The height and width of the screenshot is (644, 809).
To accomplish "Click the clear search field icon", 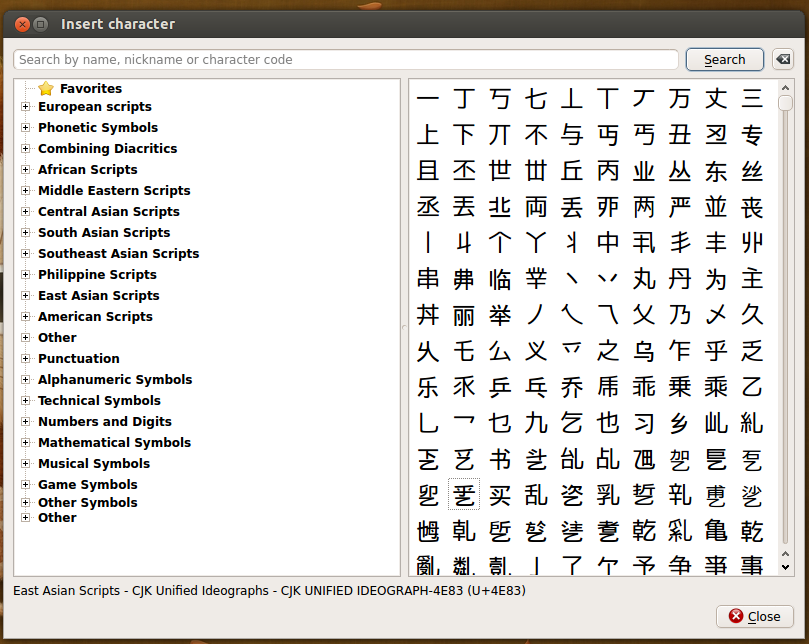I will [783, 60].
